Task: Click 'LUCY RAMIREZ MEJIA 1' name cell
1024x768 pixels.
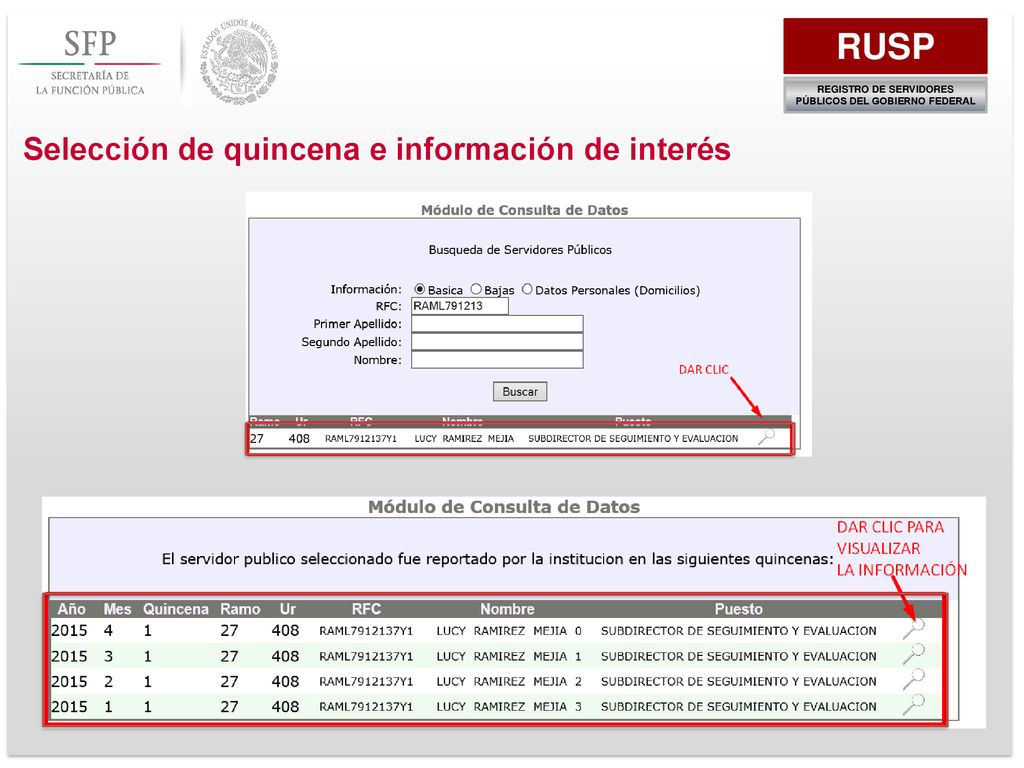Action: click(x=509, y=656)
